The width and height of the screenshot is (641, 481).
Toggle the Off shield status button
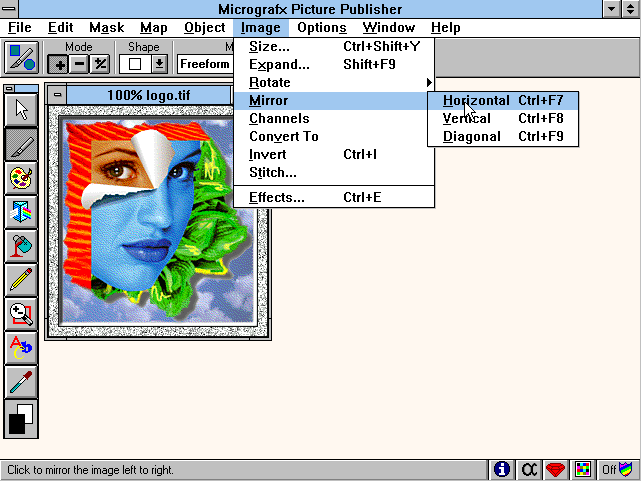(x=618, y=470)
